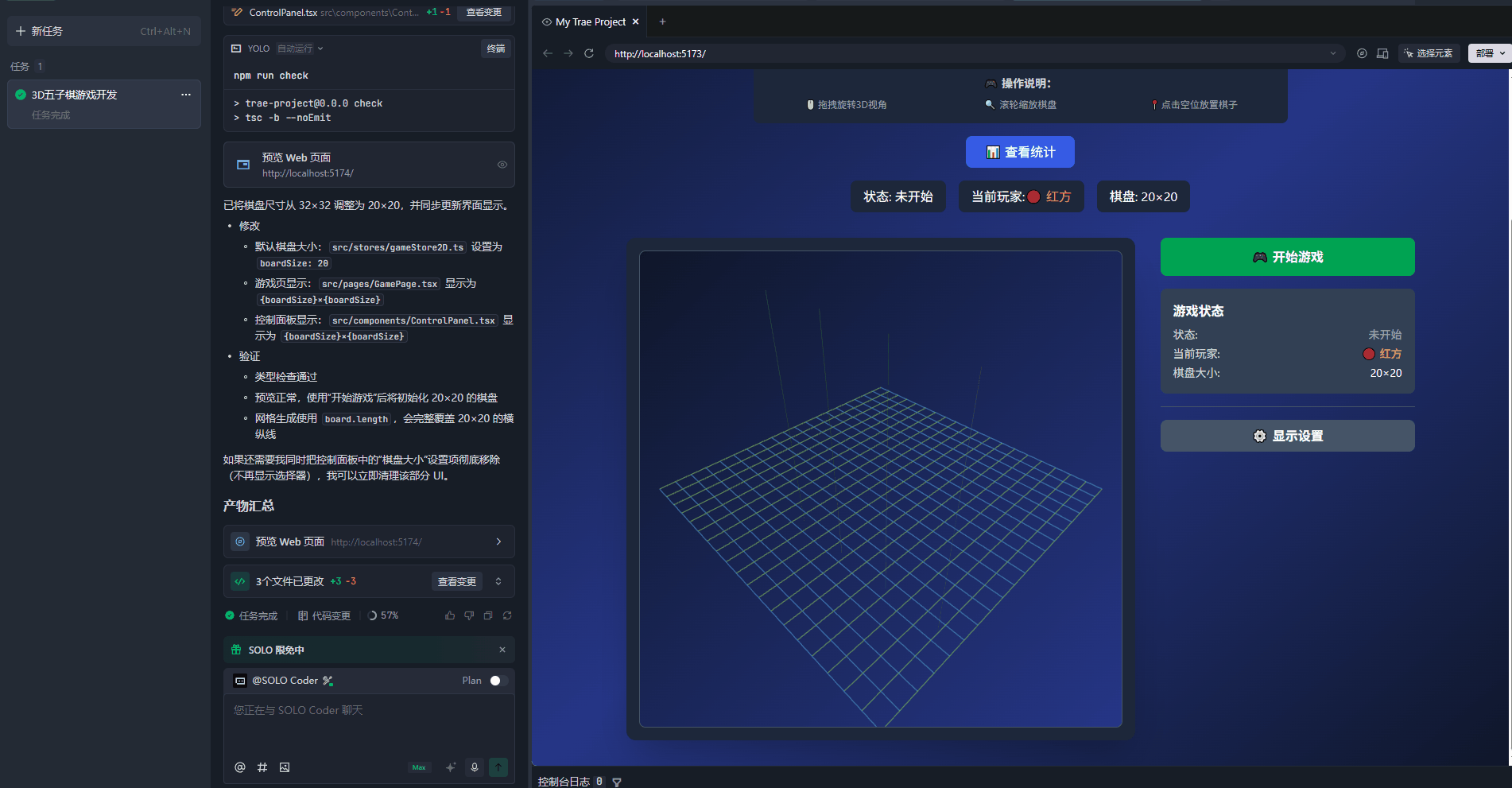Click the 控制台日志 console log tab
The width and height of the screenshot is (1512, 788).
(564, 782)
